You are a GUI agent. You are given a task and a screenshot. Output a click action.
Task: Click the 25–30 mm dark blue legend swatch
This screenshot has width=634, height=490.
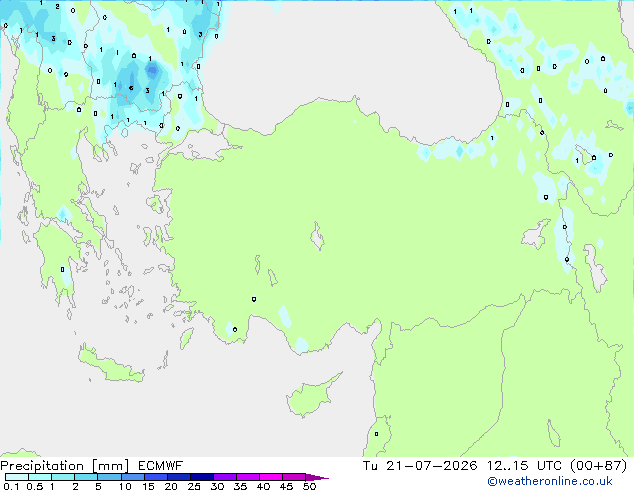click(202, 477)
